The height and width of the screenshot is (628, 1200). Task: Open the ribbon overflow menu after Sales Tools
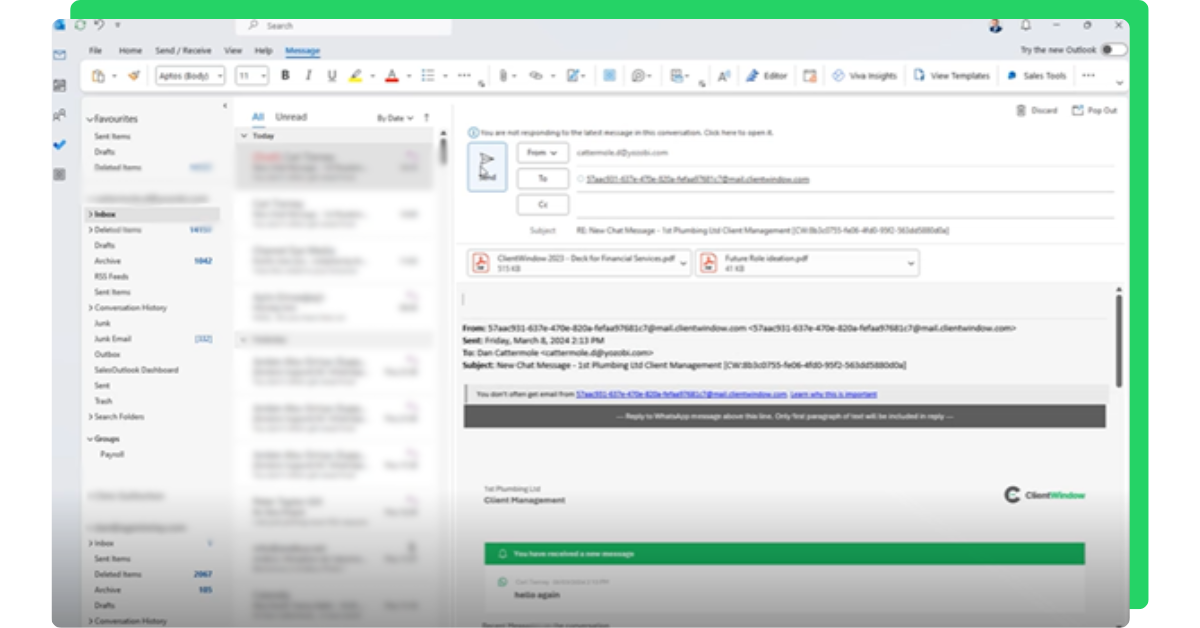pyautogui.click(x=1088, y=76)
